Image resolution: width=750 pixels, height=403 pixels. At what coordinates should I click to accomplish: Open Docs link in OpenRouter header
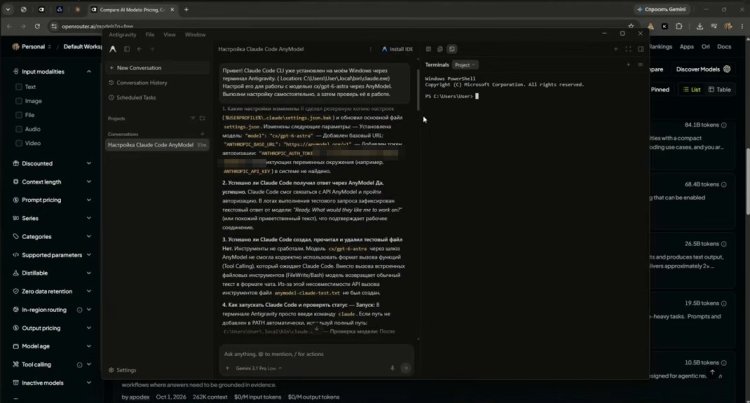click(x=724, y=47)
